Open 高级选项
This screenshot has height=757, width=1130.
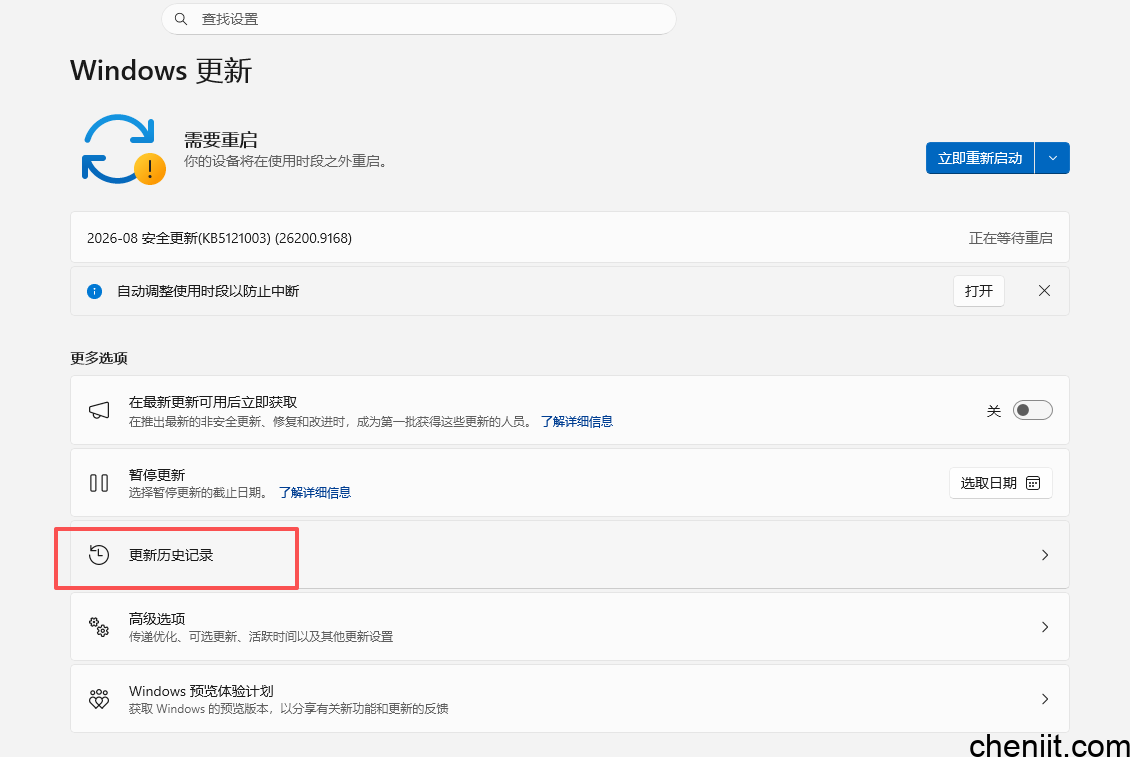(569, 627)
